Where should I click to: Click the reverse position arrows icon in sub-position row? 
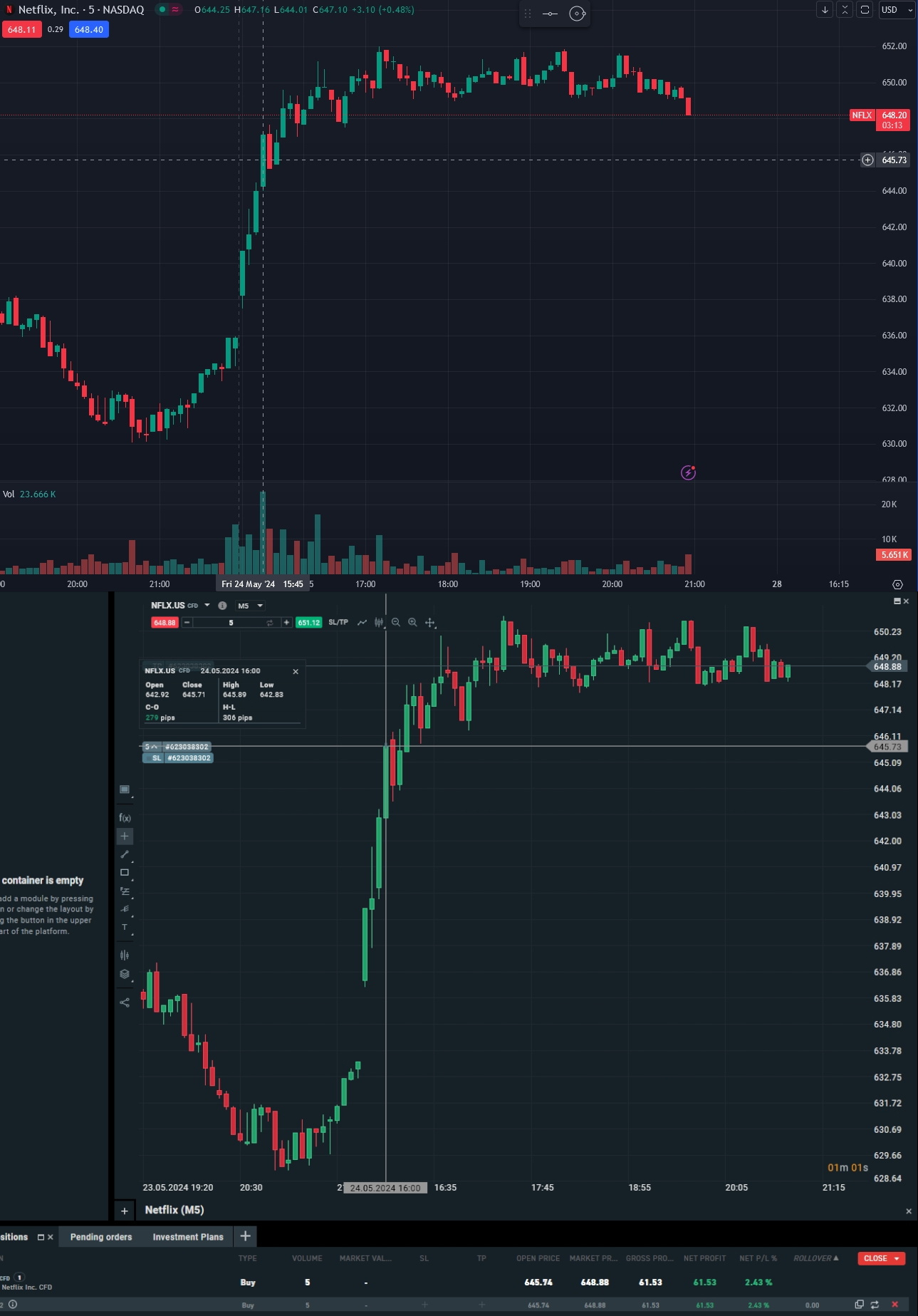(875, 1305)
